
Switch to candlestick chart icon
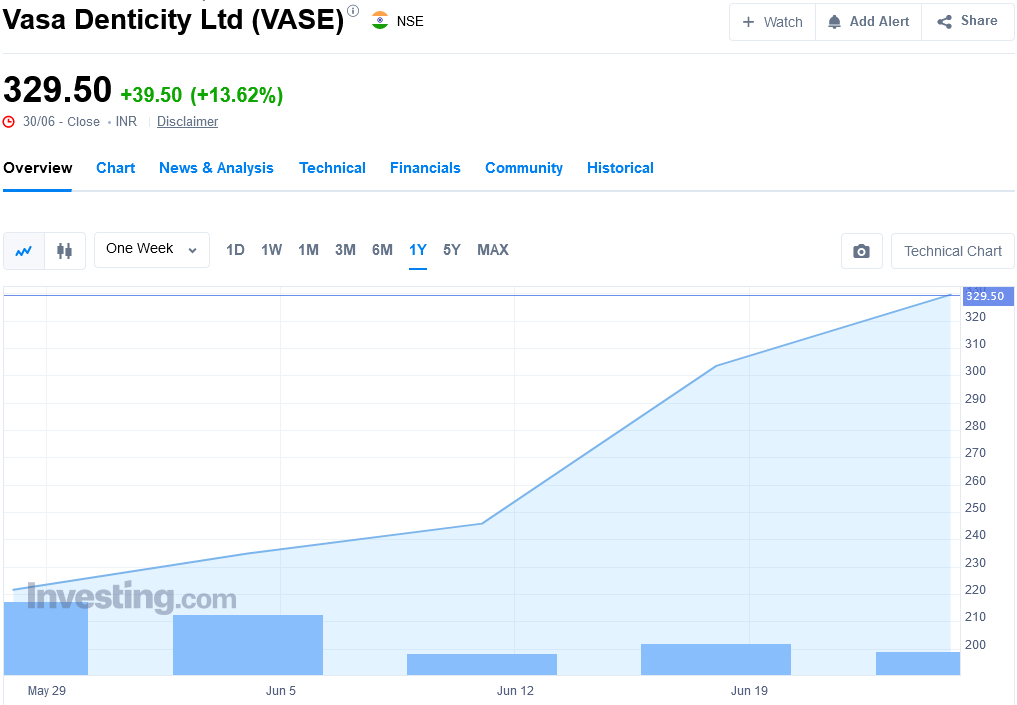point(65,251)
